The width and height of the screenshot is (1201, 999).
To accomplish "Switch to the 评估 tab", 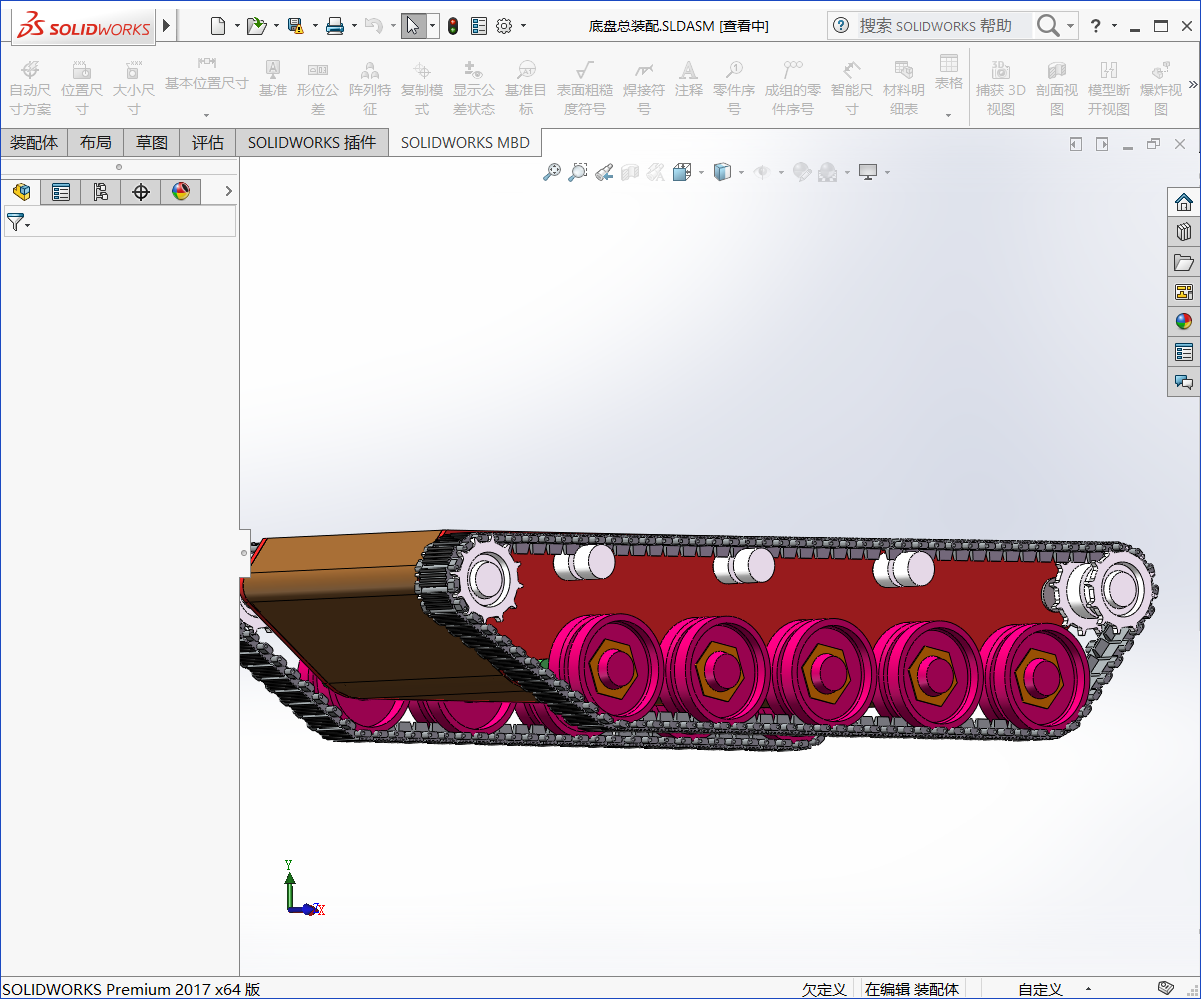I will click(208, 143).
